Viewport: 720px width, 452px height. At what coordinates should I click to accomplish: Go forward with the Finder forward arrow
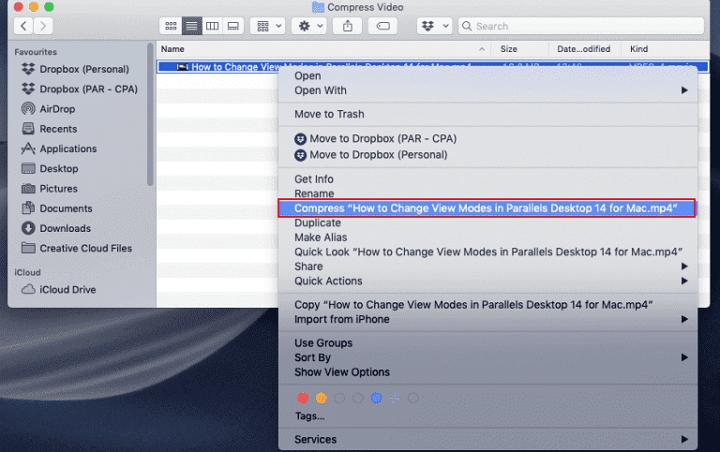click(x=43, y=26)
